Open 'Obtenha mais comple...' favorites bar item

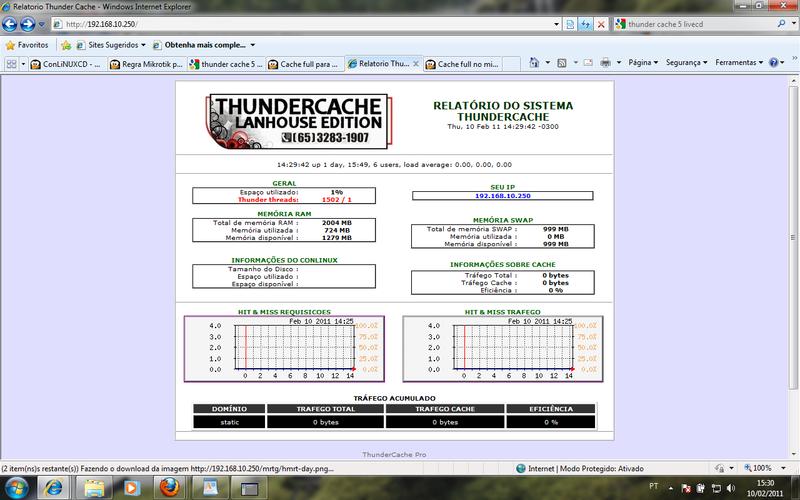coord(204,45)
